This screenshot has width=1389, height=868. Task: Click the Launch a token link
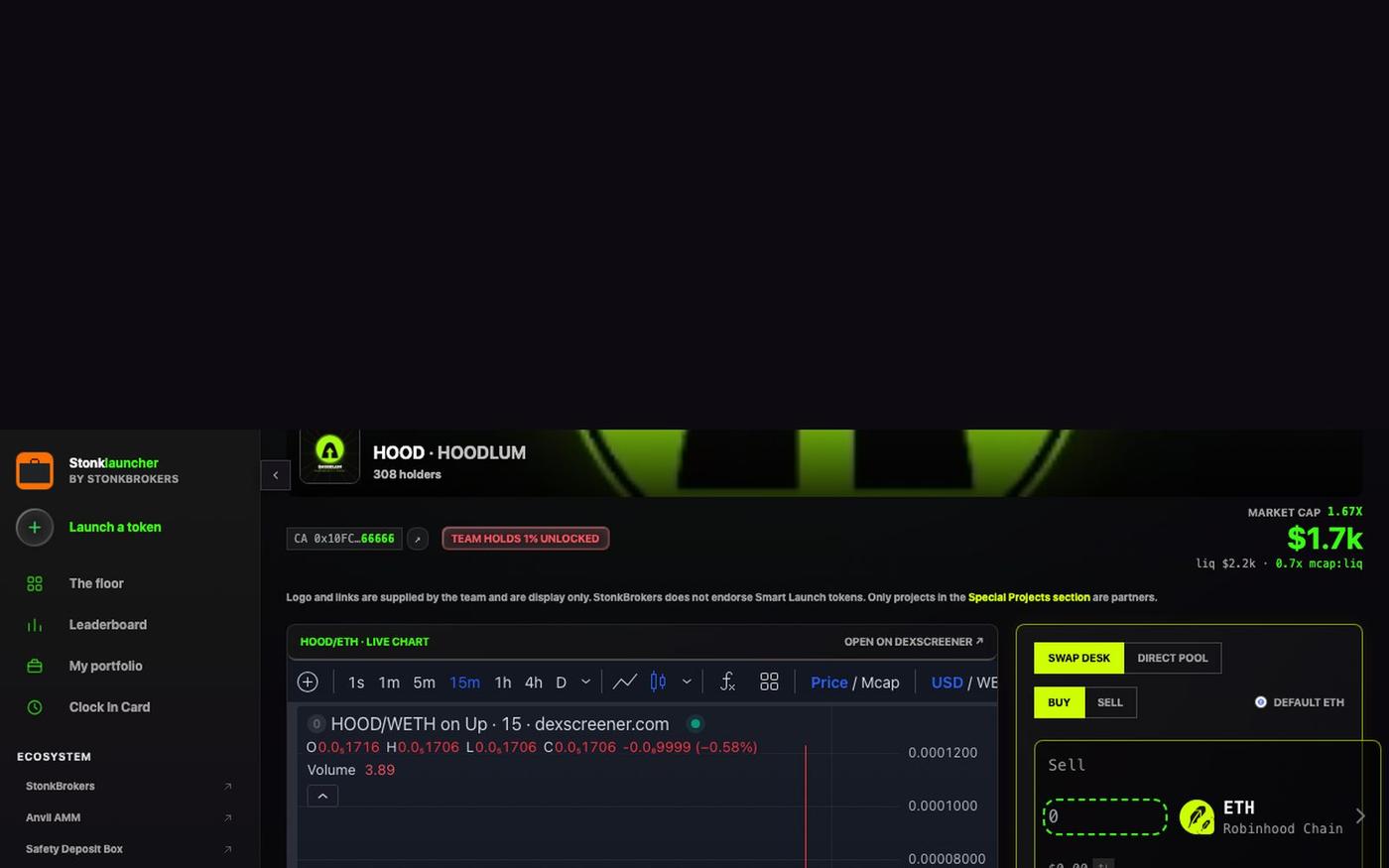click(115, 527)
